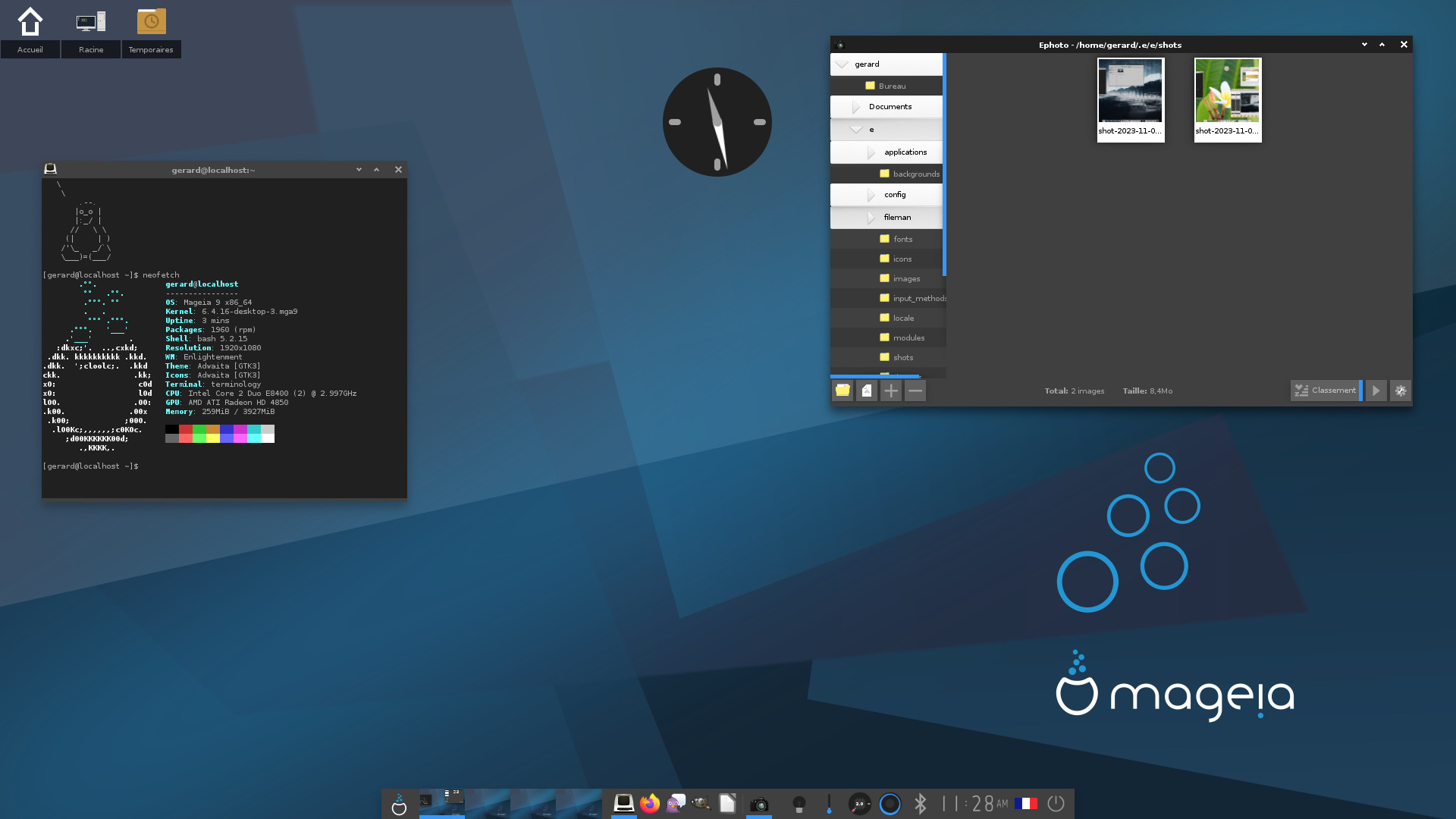This screenshot has width=1456, height=819.
Task: Expand the config tree node arrow
Action: pos(871,195)
